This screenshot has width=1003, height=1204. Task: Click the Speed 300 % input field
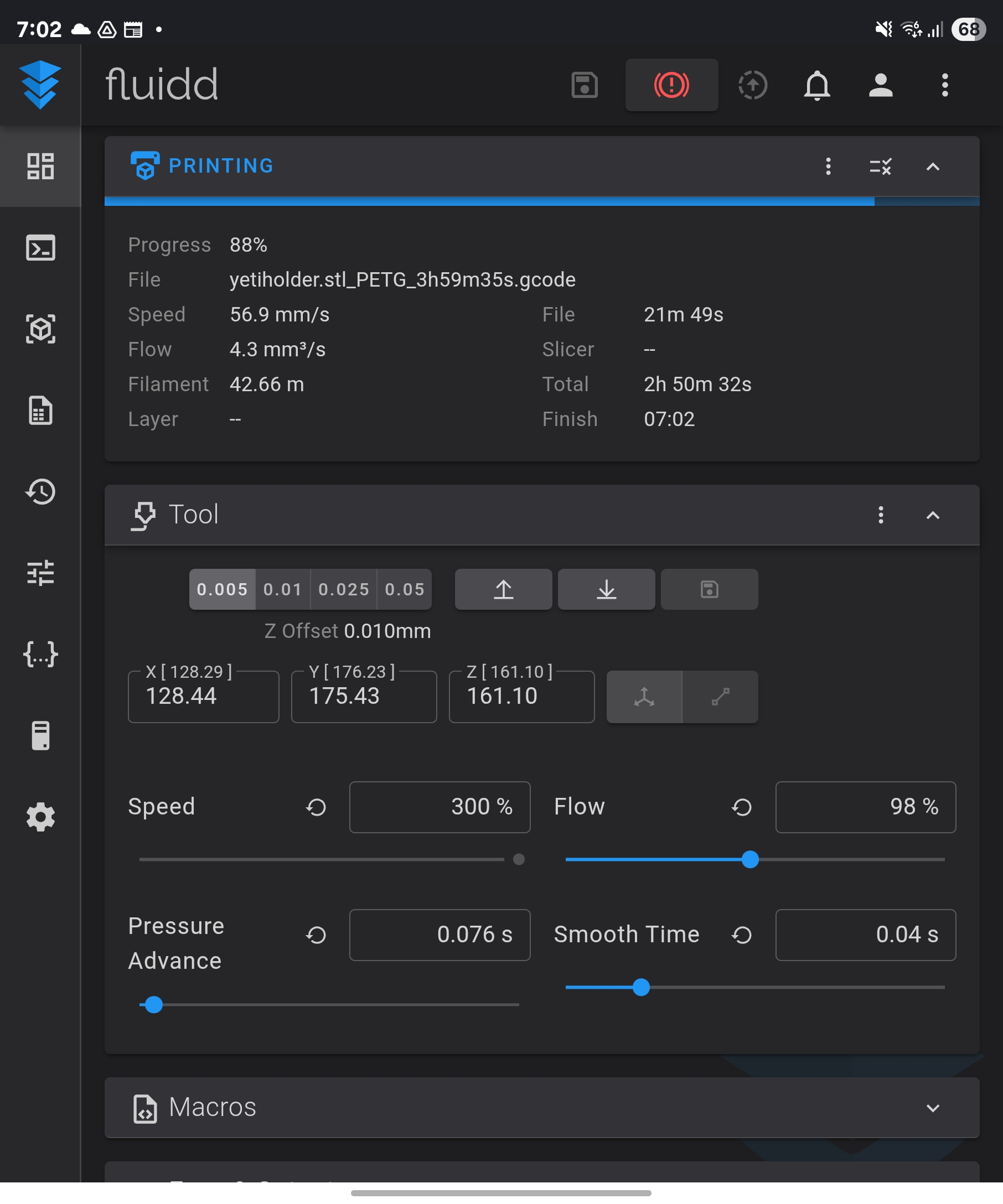click(x=440, y=807)
